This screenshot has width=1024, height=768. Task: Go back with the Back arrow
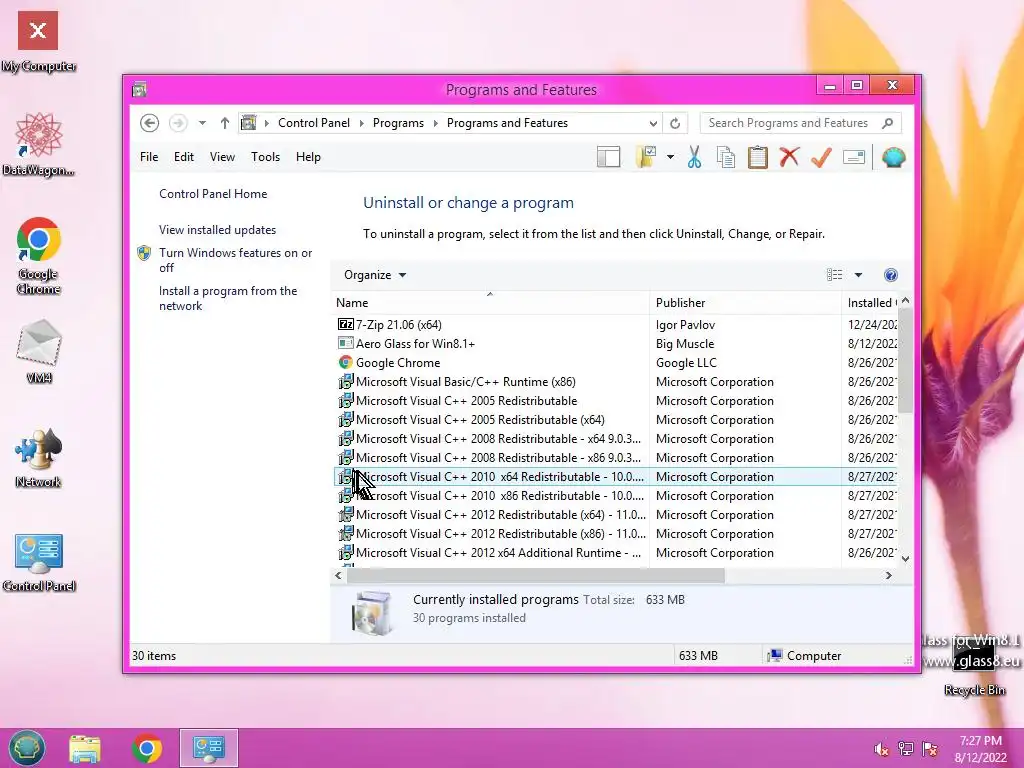tap(150, 123)
